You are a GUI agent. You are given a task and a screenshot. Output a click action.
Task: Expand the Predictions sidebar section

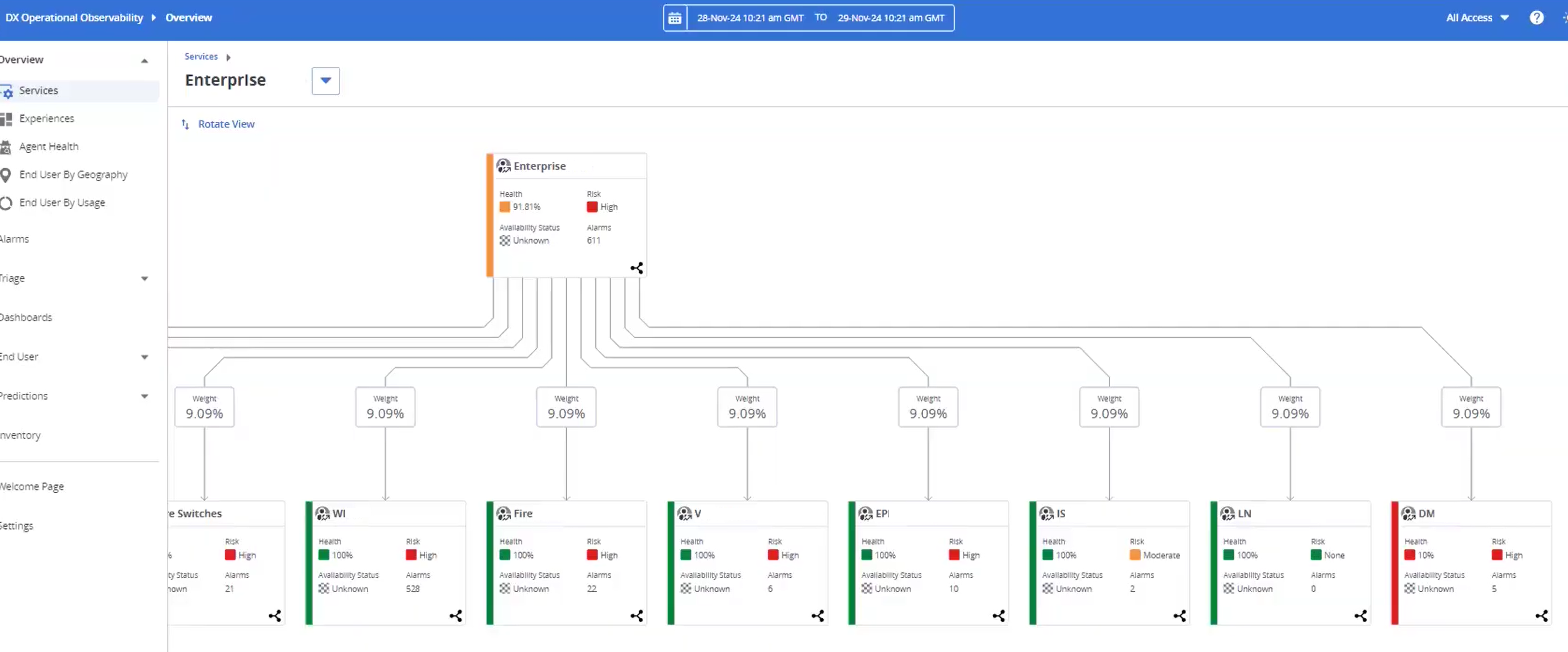(144, 396)
